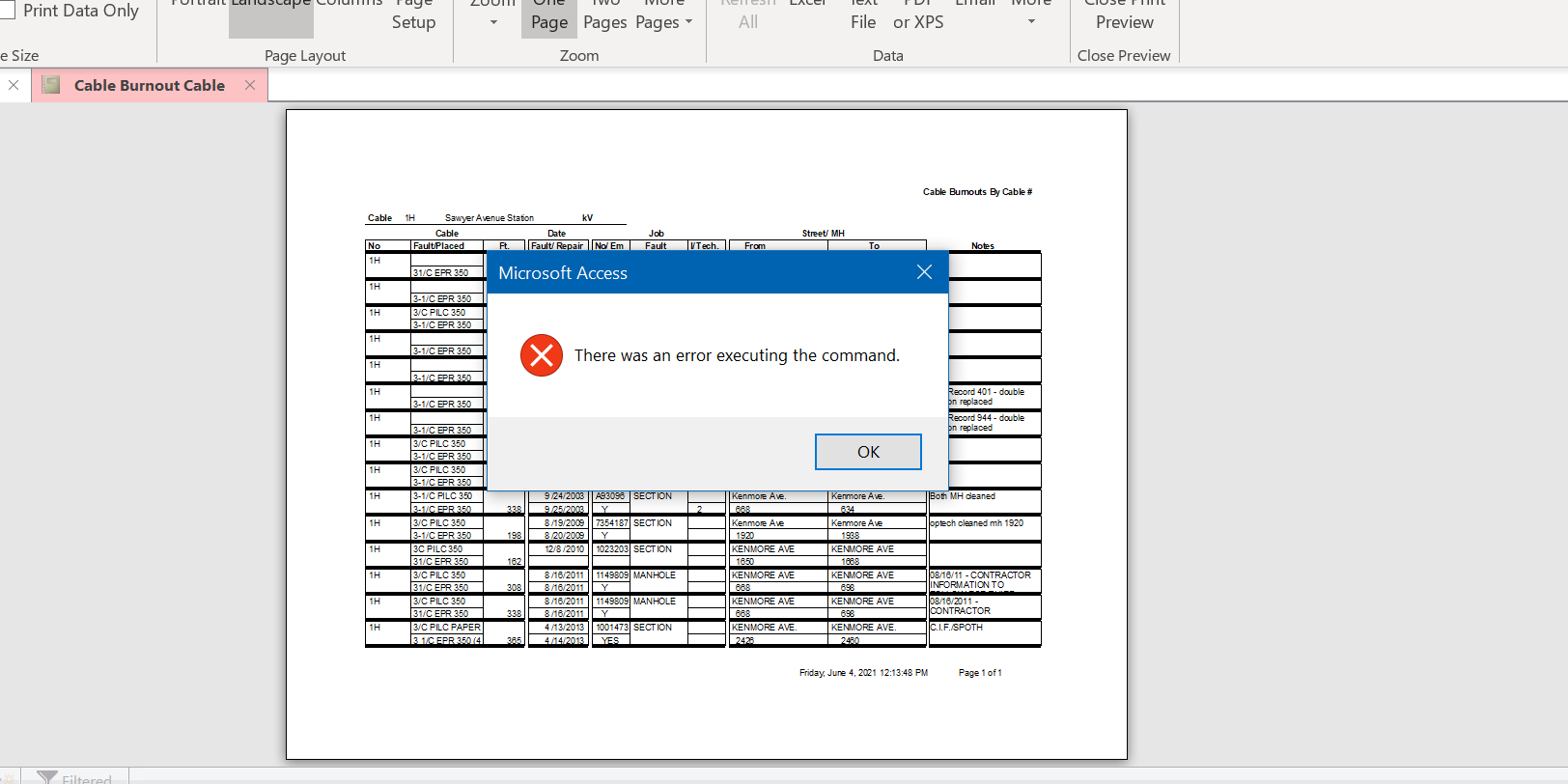Click the Filtered status bar indicator
Image resolution: width=1568 pixels, height=784 pixels.
(x=75, y=777)
